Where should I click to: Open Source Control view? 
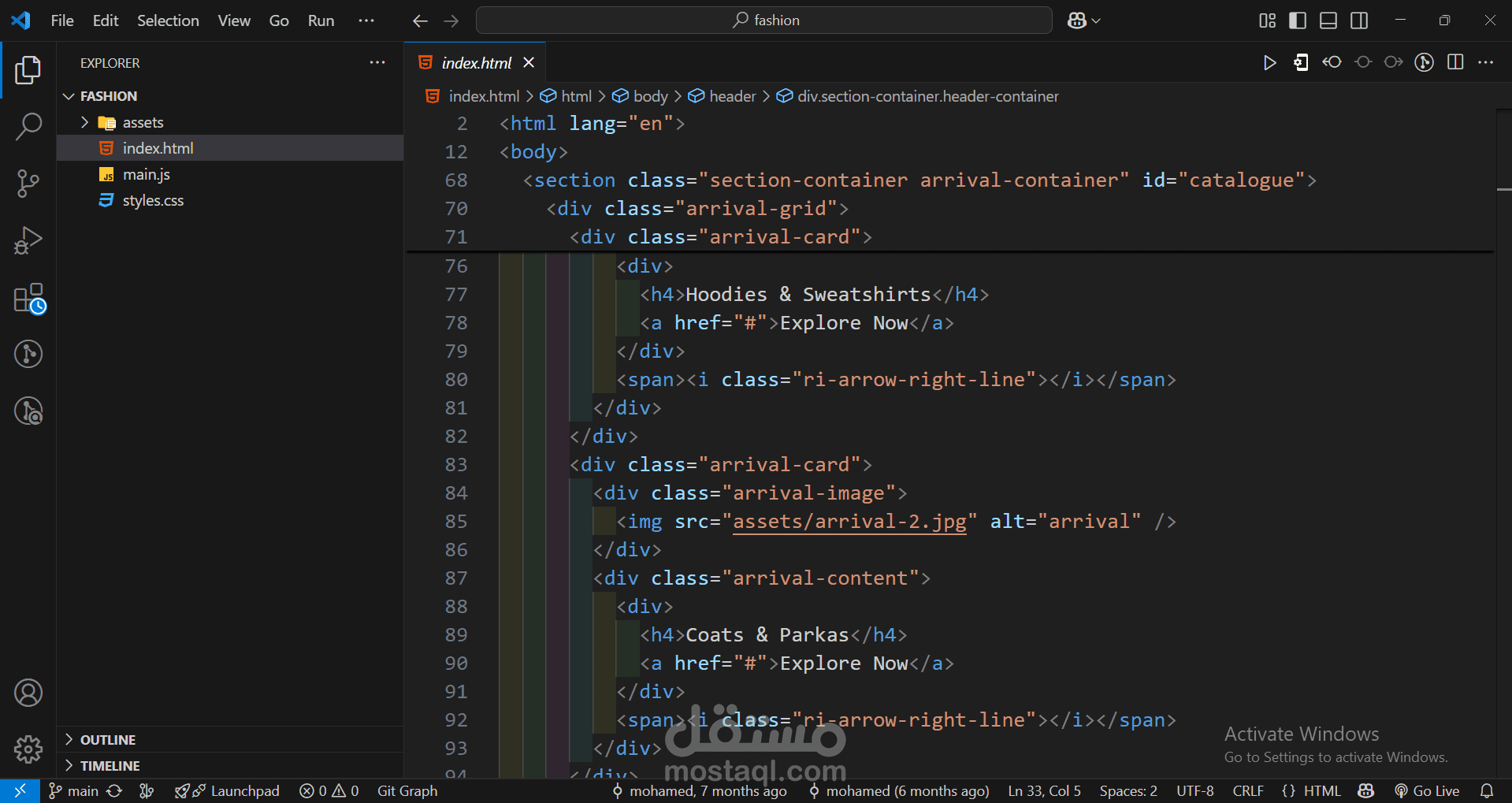tap(28, 184)
